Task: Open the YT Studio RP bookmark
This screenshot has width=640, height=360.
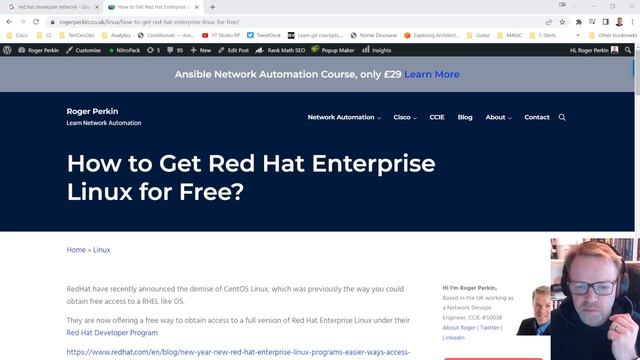Action: tap(221, 36)
